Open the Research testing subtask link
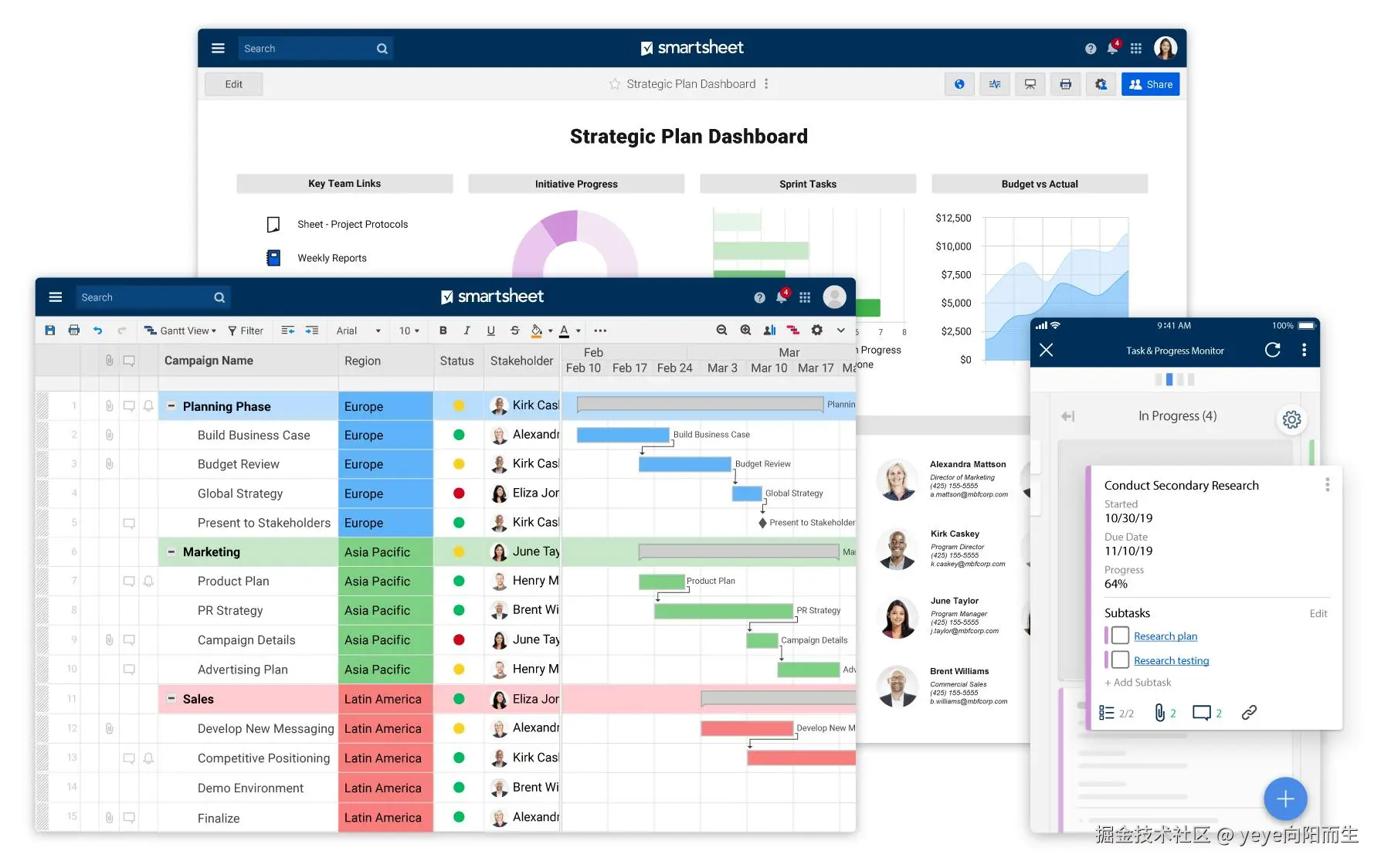The width and height of the screenshot is (1381, 868). pos(1172,660)
